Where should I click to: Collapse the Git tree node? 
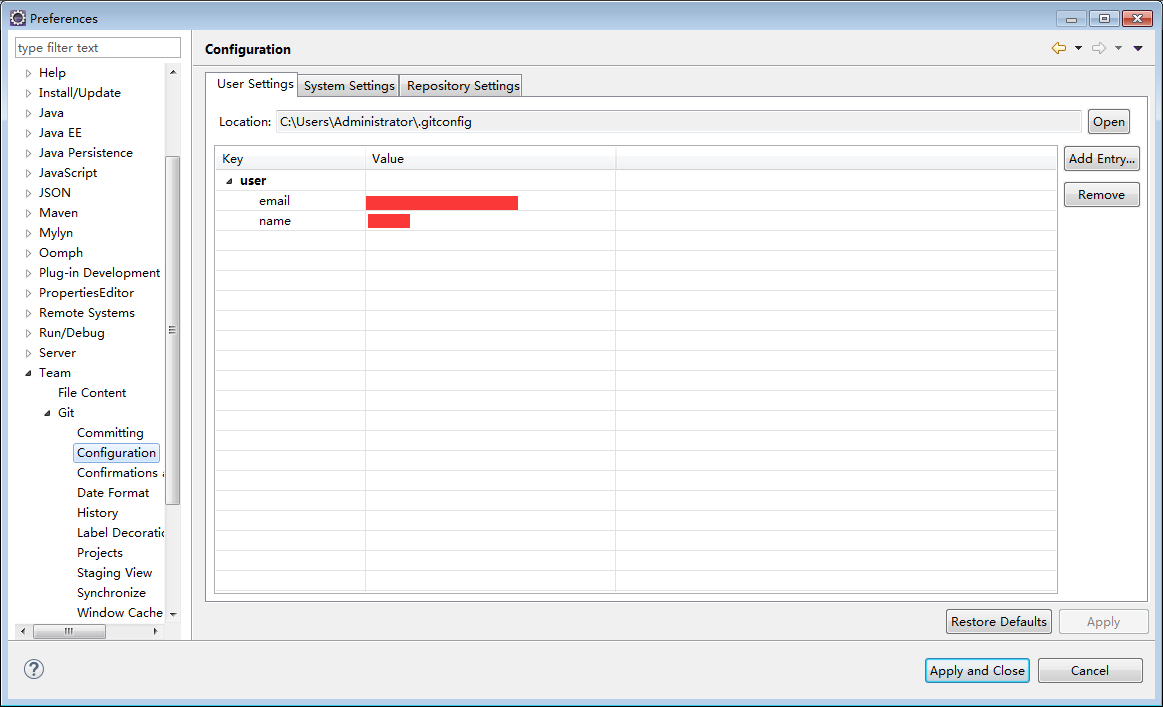tap(47, 413)
